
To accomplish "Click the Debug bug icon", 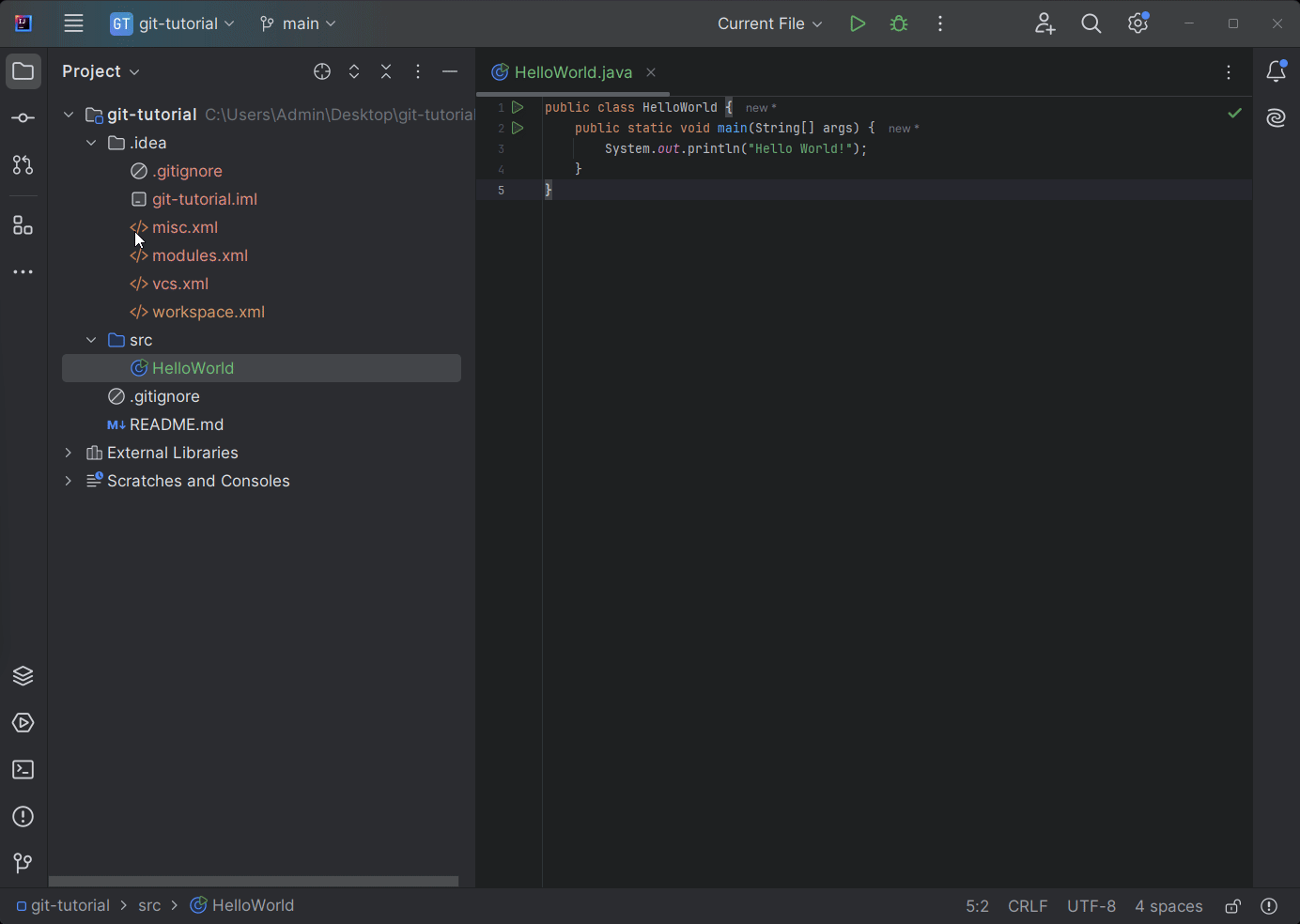I will (899, 23).
